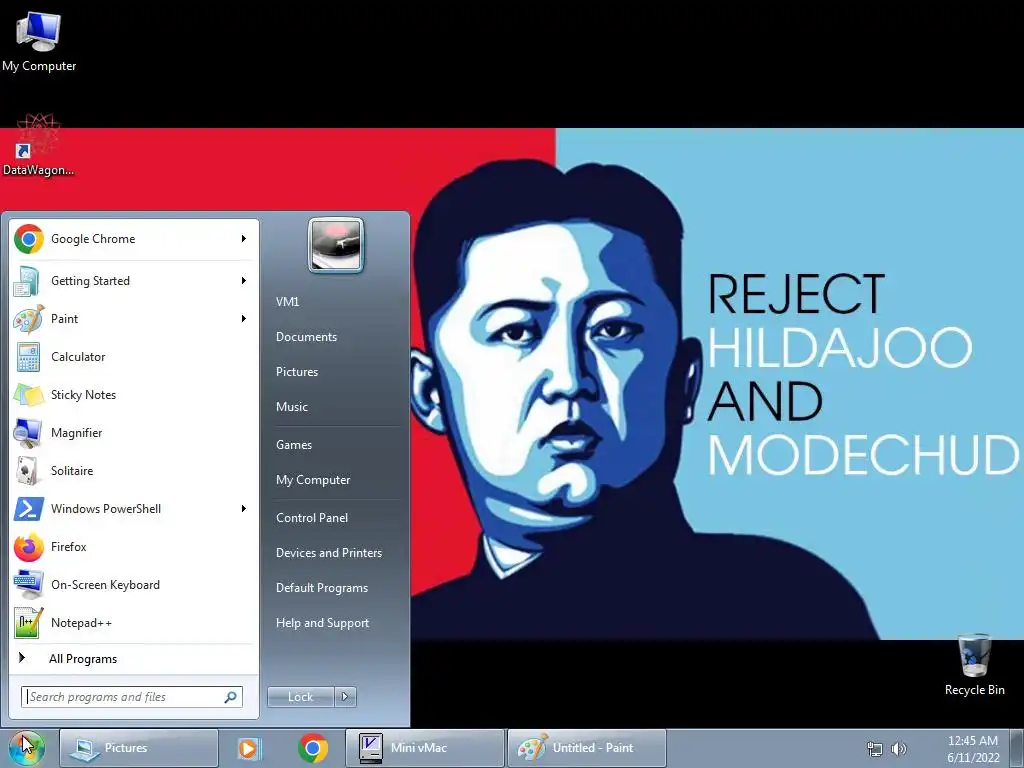This screenshot has width=1024, height=768.
Task: Open the Control Panel
Action: (312, 518)
